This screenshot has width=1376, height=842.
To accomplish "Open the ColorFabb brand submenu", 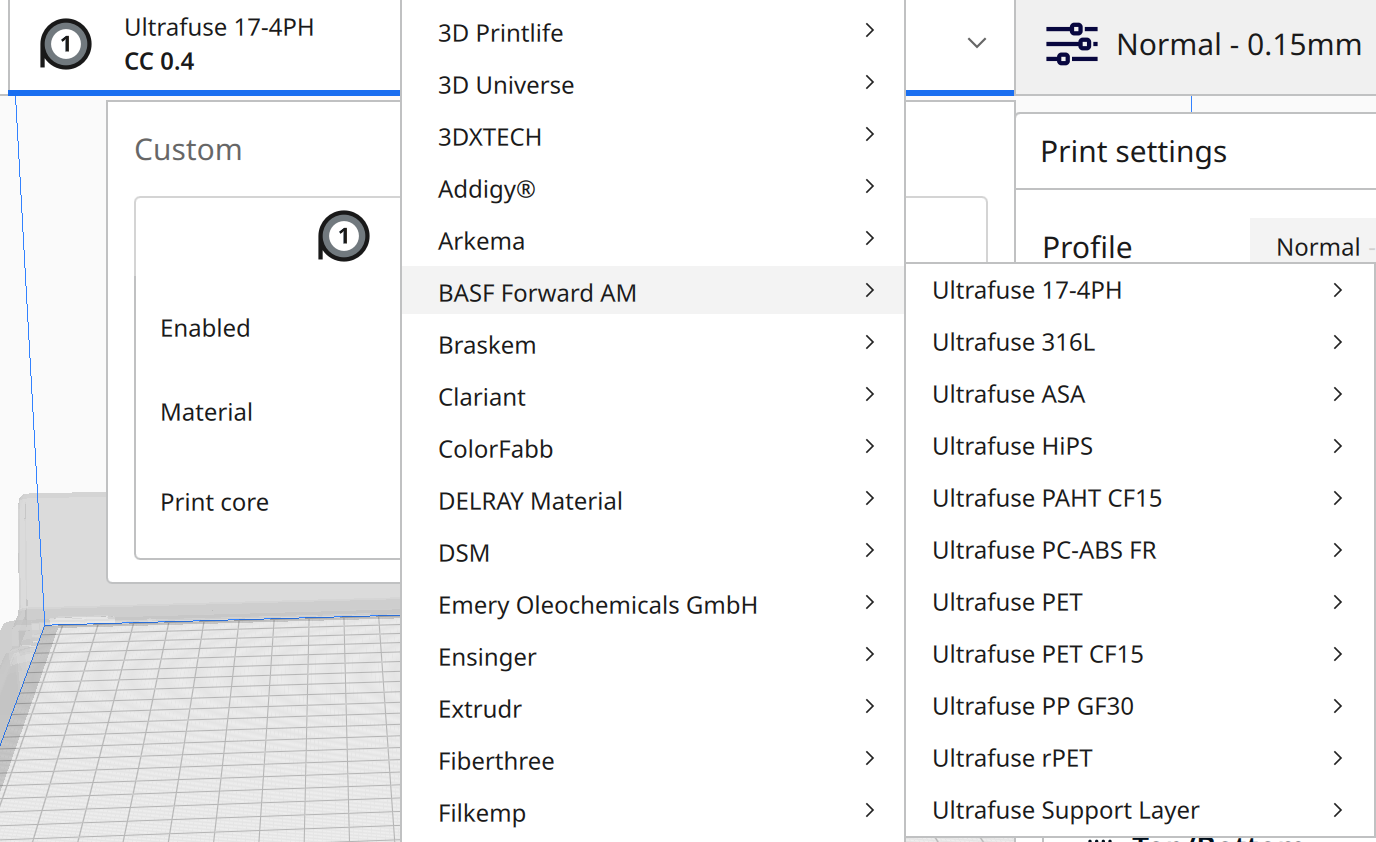I will tap(653, 448).
